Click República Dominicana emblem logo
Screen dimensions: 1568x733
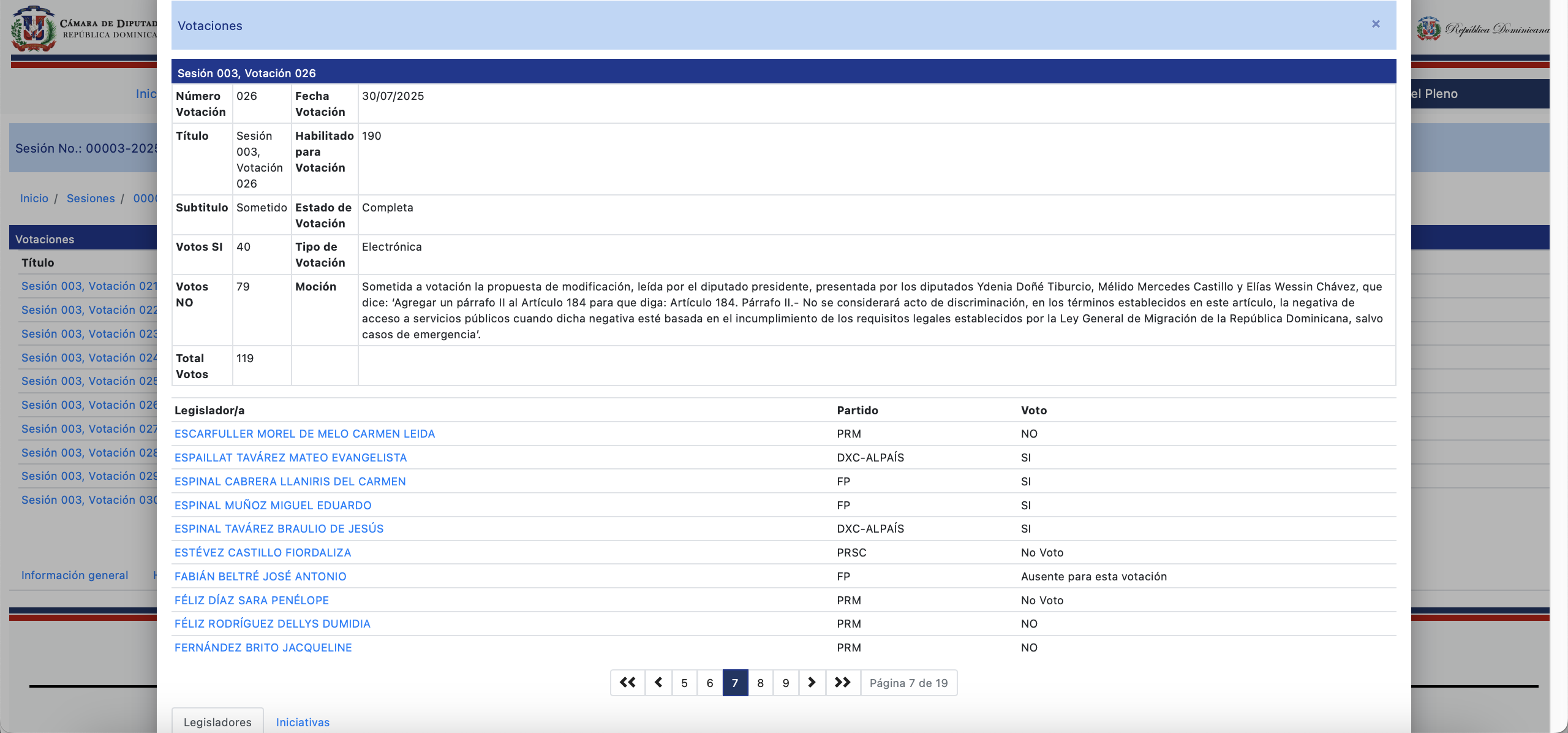pos(1429,29)
